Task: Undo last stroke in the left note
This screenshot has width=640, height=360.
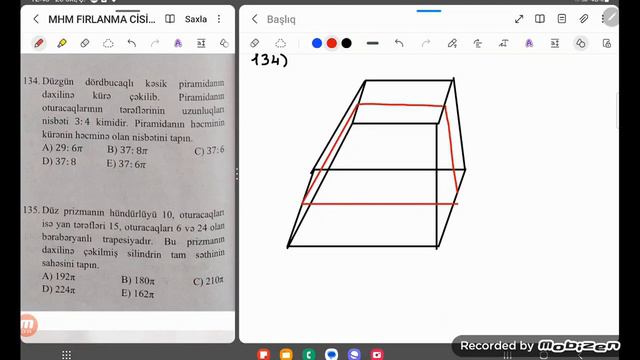Action: pos(131,43)
